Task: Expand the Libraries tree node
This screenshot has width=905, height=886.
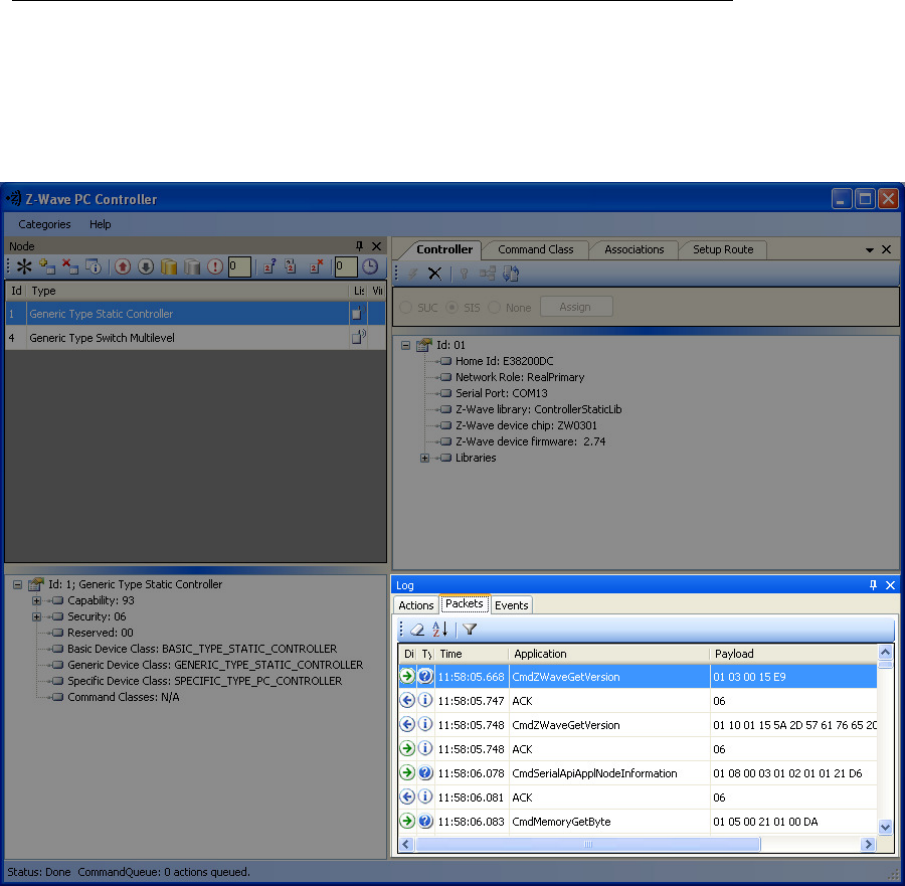Action: (x=425, y=458)
